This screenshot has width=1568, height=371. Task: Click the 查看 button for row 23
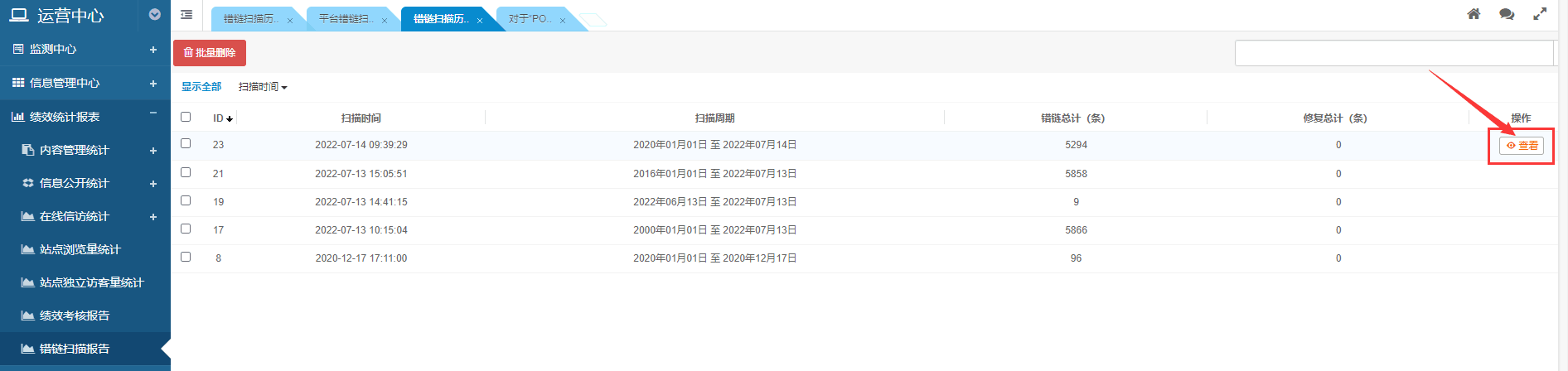pos(1522,146)
